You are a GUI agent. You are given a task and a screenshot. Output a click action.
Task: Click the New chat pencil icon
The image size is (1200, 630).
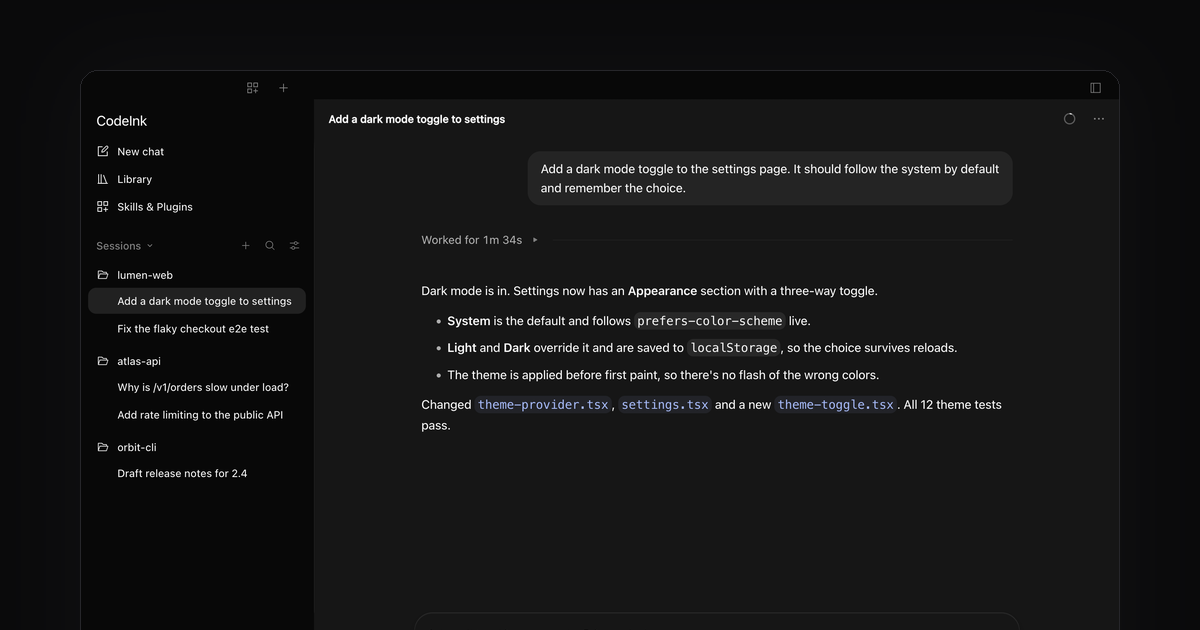click(103, 152)
